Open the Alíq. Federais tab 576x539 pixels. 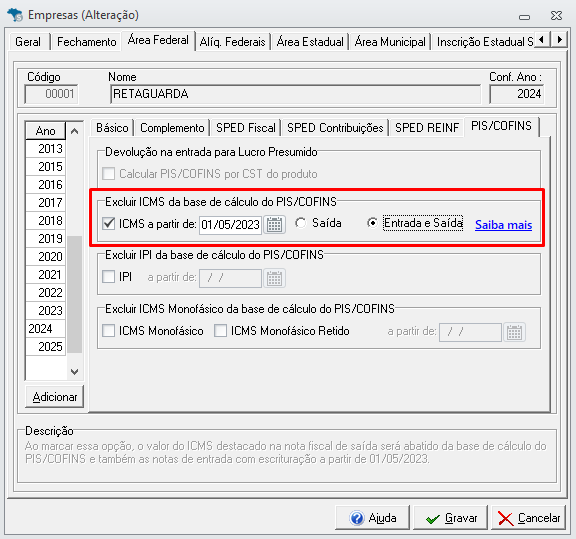[x=233, y=42]
